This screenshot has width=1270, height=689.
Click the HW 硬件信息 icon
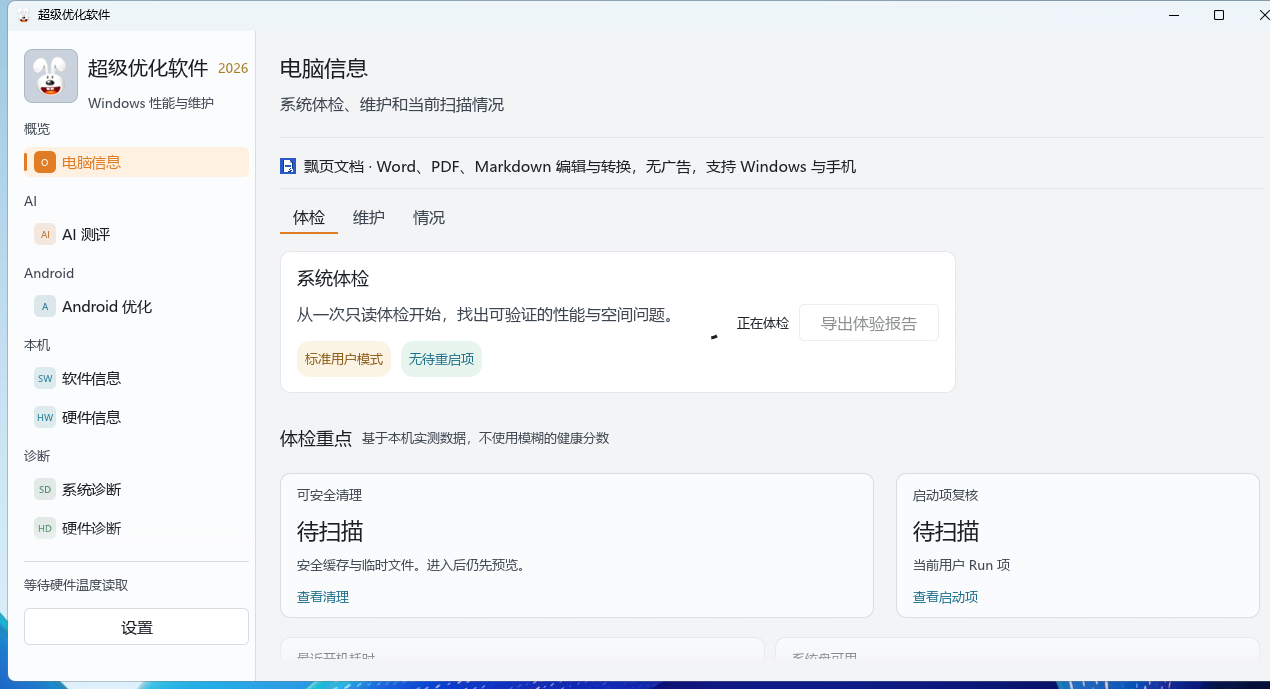coord(45,417)
